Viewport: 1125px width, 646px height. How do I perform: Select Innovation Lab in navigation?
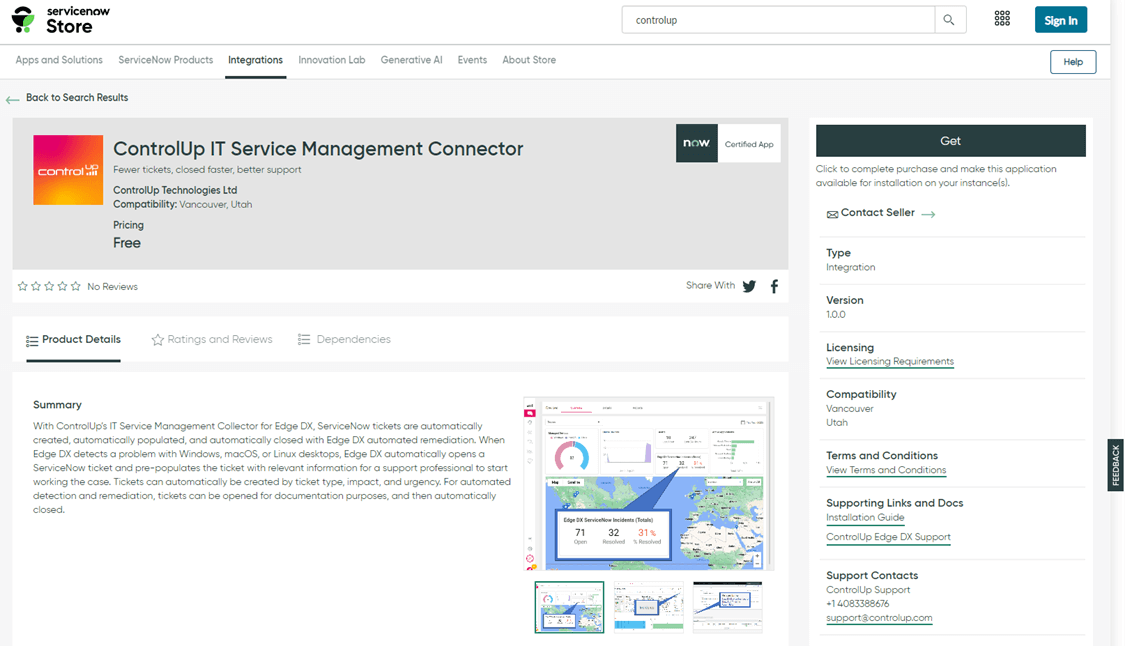[x=331, y=60]
